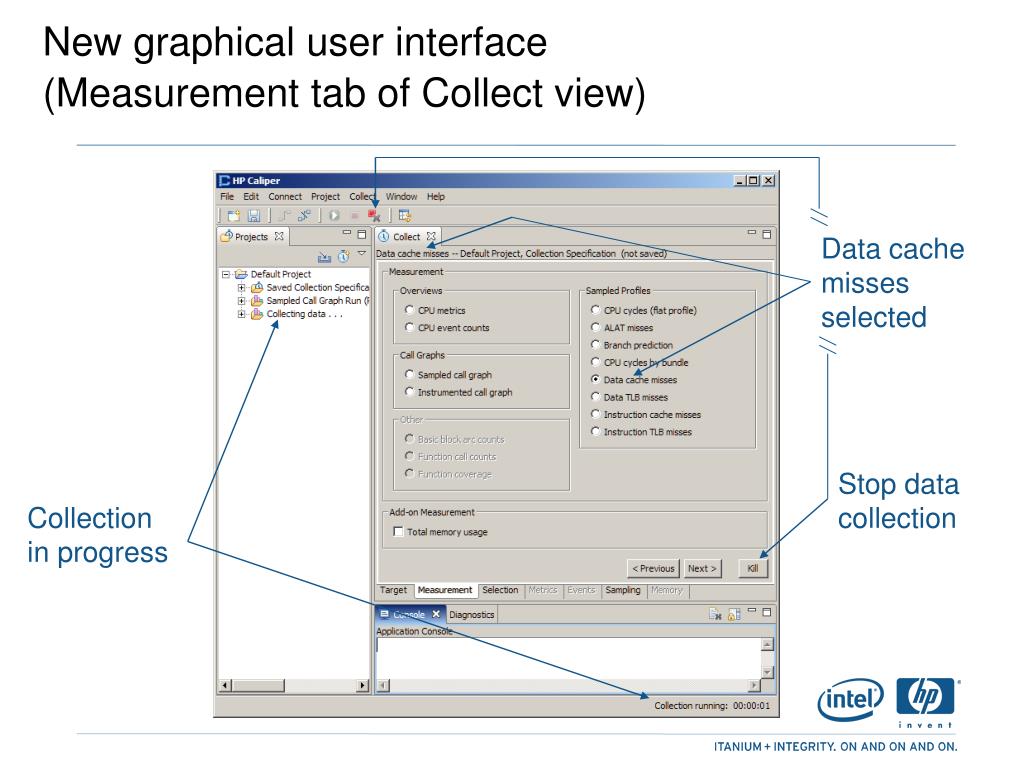Click the Import icon in Projects panel
The image size is (1024, 768).
(x=325, y=257)
